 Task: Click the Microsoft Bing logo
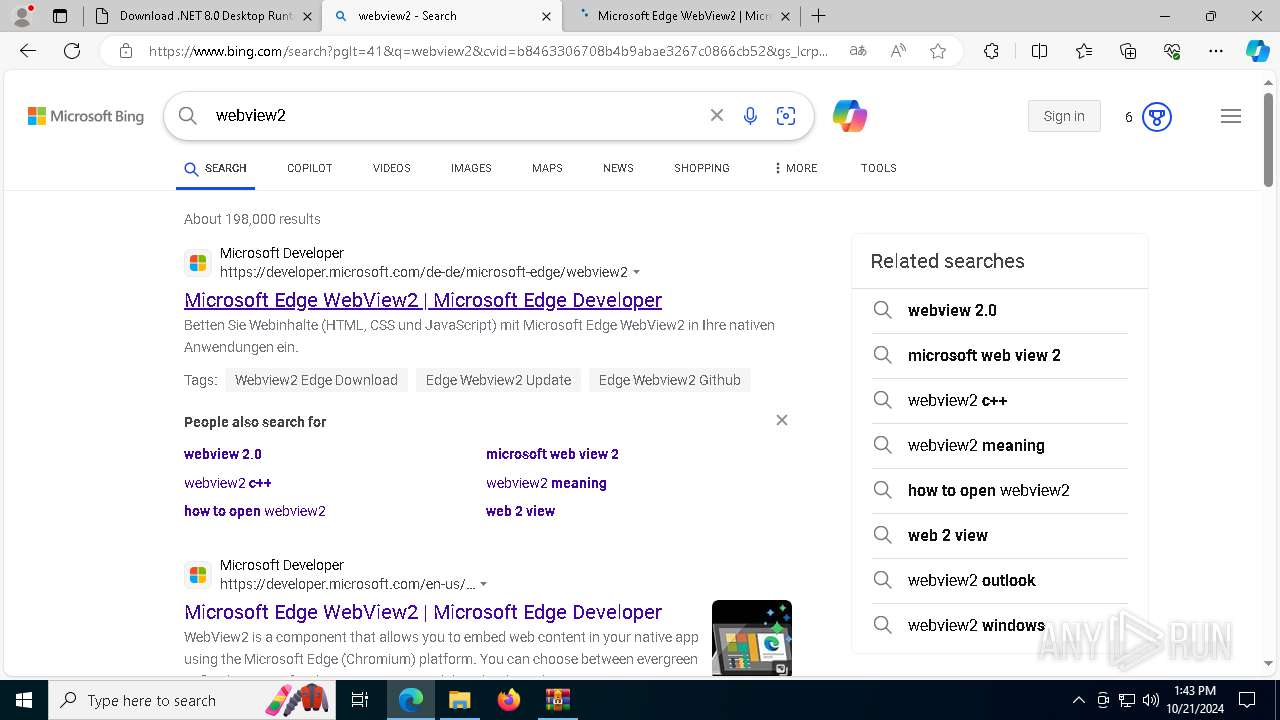(x=86, y=117)
